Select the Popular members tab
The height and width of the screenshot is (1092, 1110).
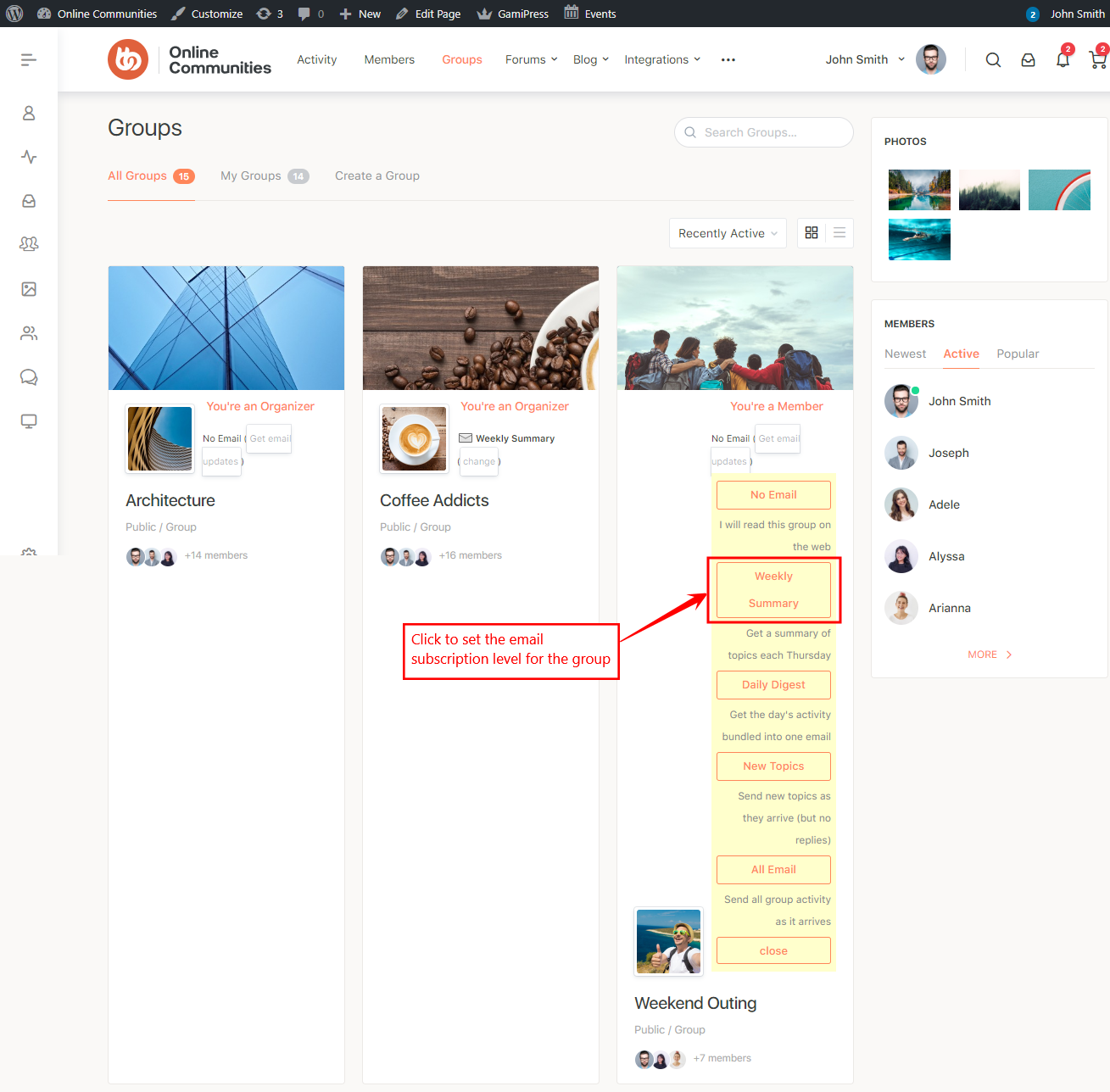(1018, 354)
